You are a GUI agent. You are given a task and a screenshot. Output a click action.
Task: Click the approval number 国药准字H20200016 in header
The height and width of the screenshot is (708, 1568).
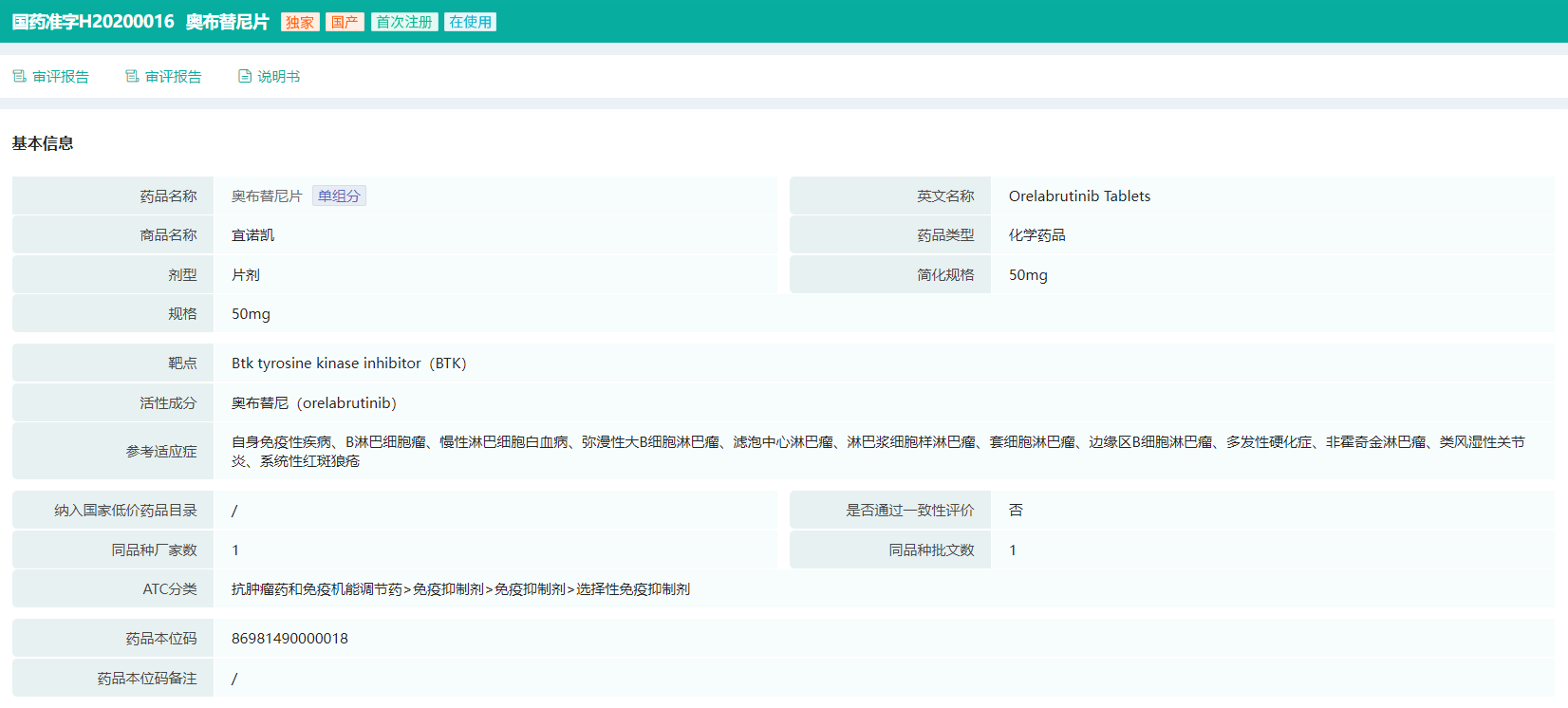93,22
